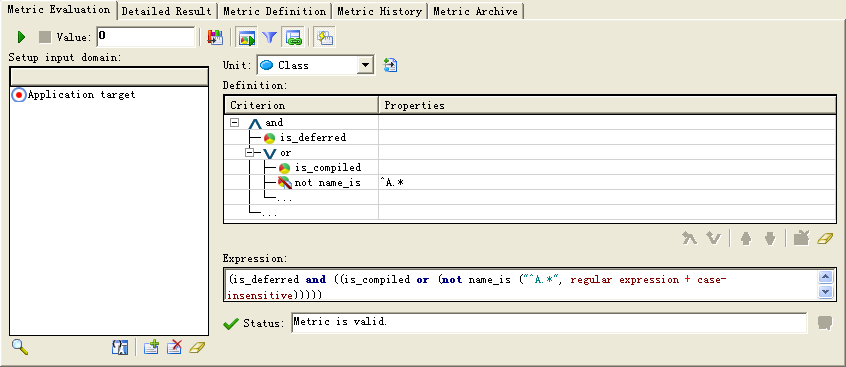Image resolution: width=846 pixels, height=367 pixels.
Task: Collapse the 'or' node in the criterion tree
Action: click(x=249, y=153)
